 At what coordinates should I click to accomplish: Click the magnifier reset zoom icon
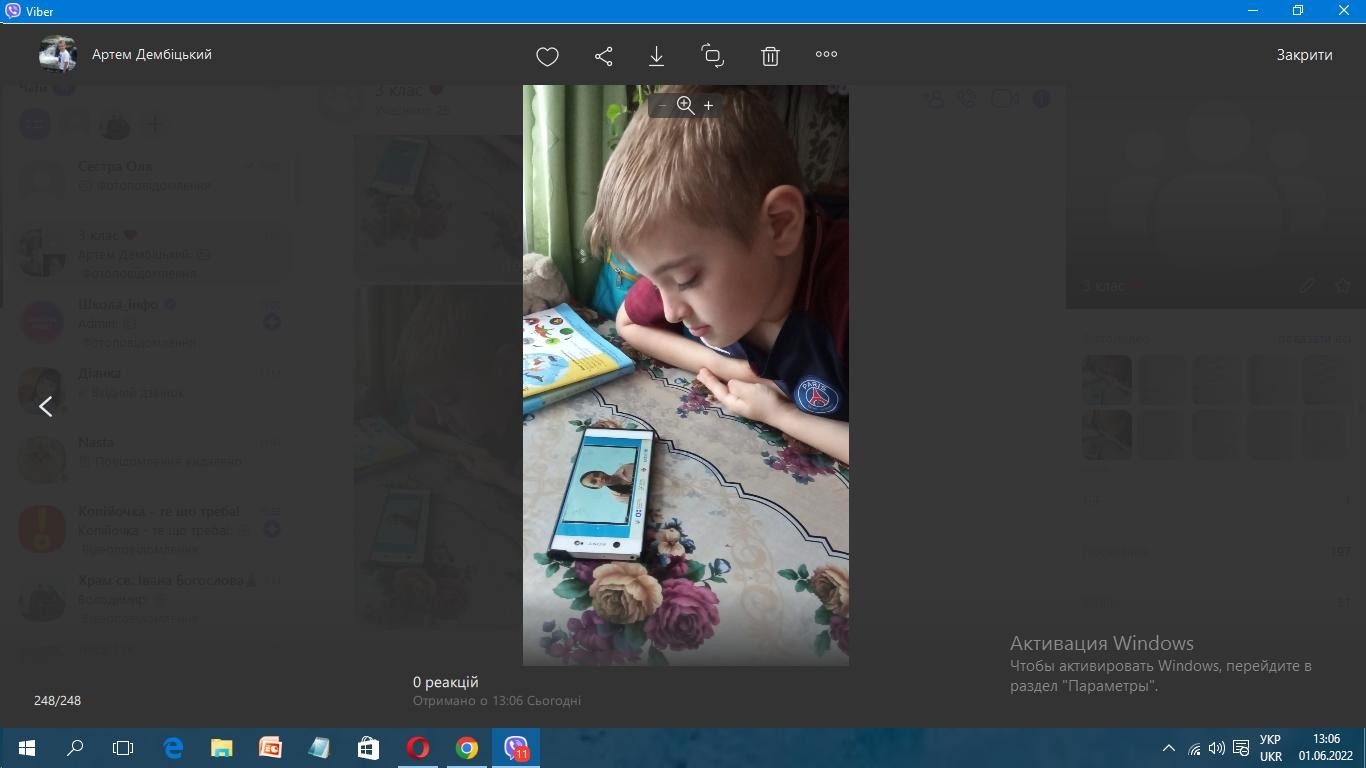tap(685, 105)
